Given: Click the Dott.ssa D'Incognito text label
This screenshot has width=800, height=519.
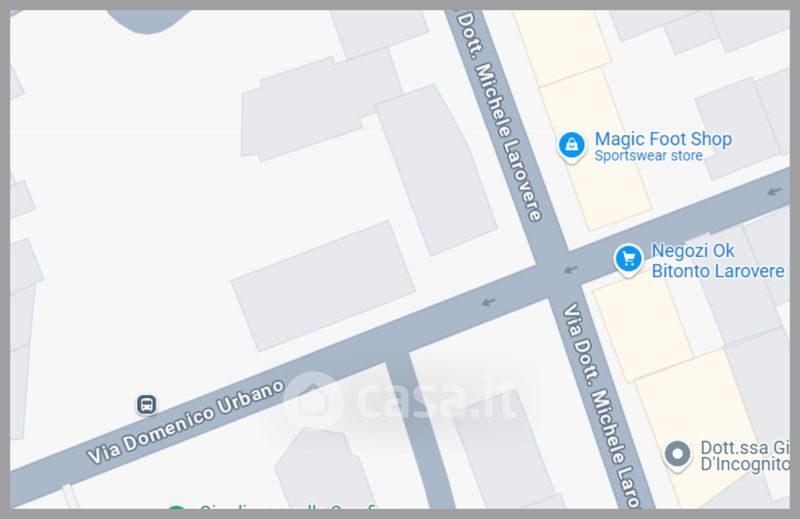Looking at the screenshot, I should point(744,456).
